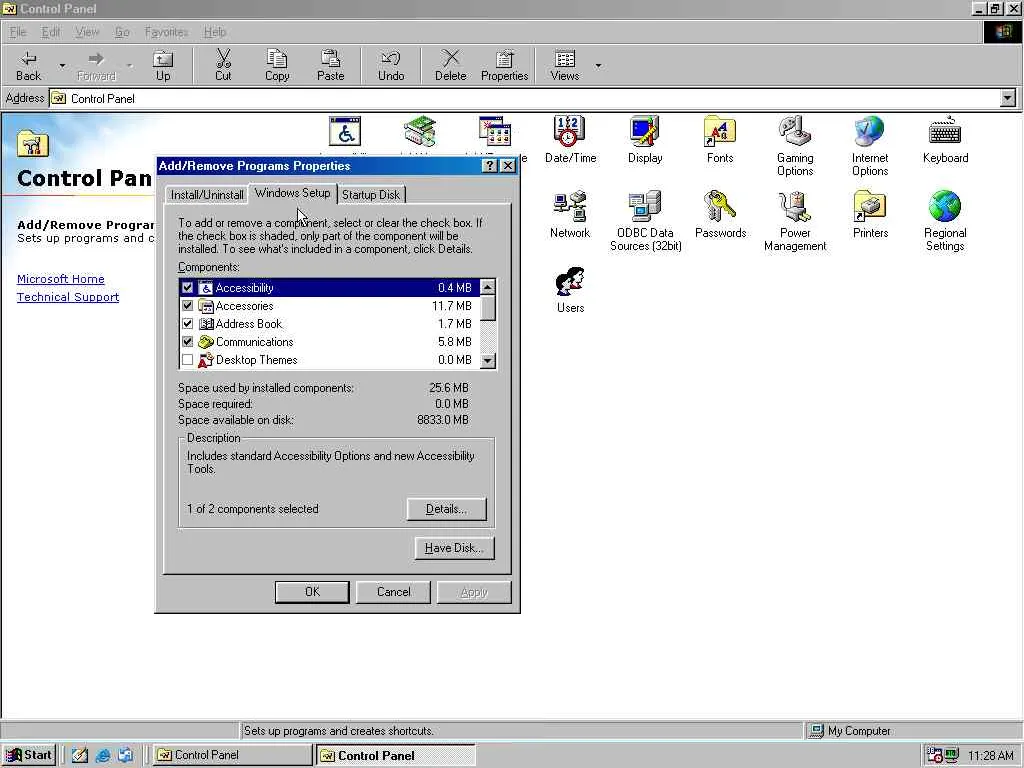Click Cancel in Add/Remove Programs dialog
The height and width of the screenshot is (768, 1024).
click(x=393, y=592)
